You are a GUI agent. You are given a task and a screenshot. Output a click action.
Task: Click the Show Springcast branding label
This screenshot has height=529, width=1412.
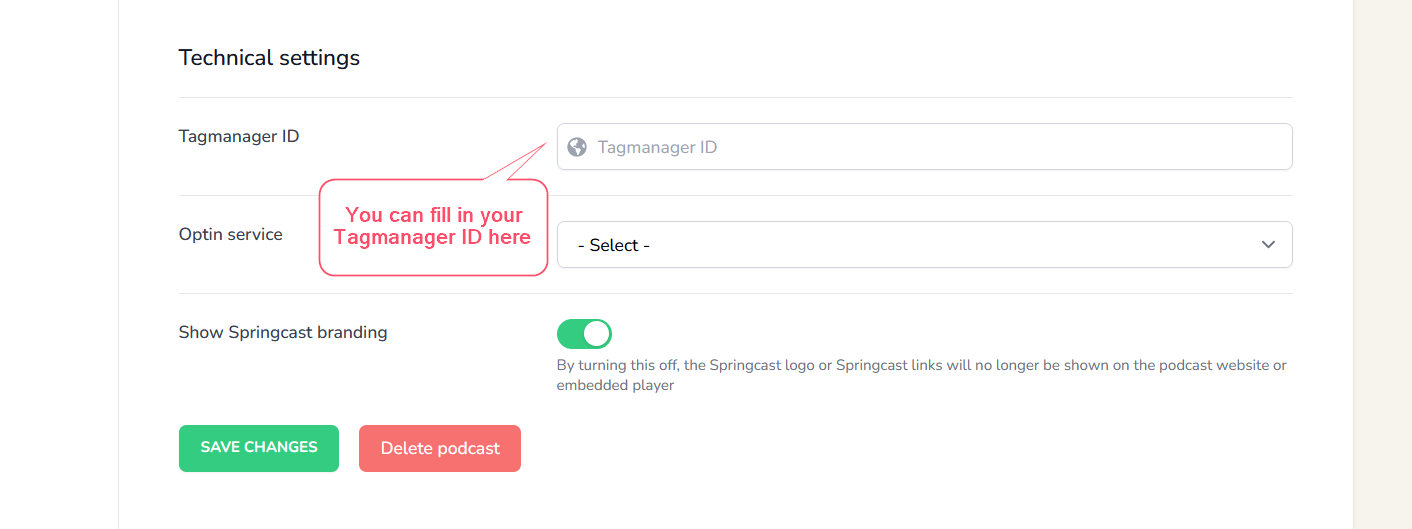coord(283,332)
